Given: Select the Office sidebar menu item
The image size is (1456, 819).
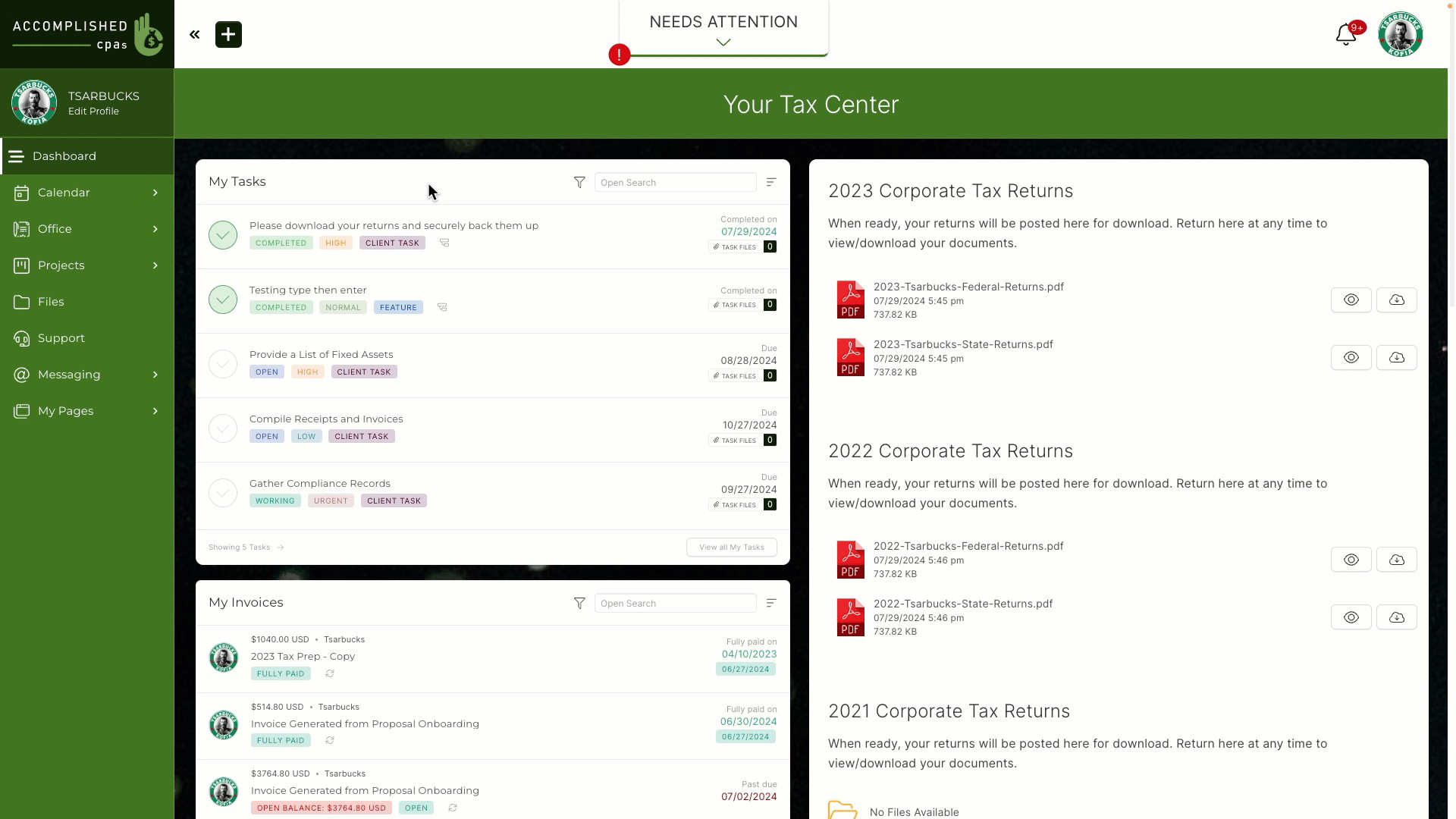Looking at the screenshot, I should tap(85, 228).
